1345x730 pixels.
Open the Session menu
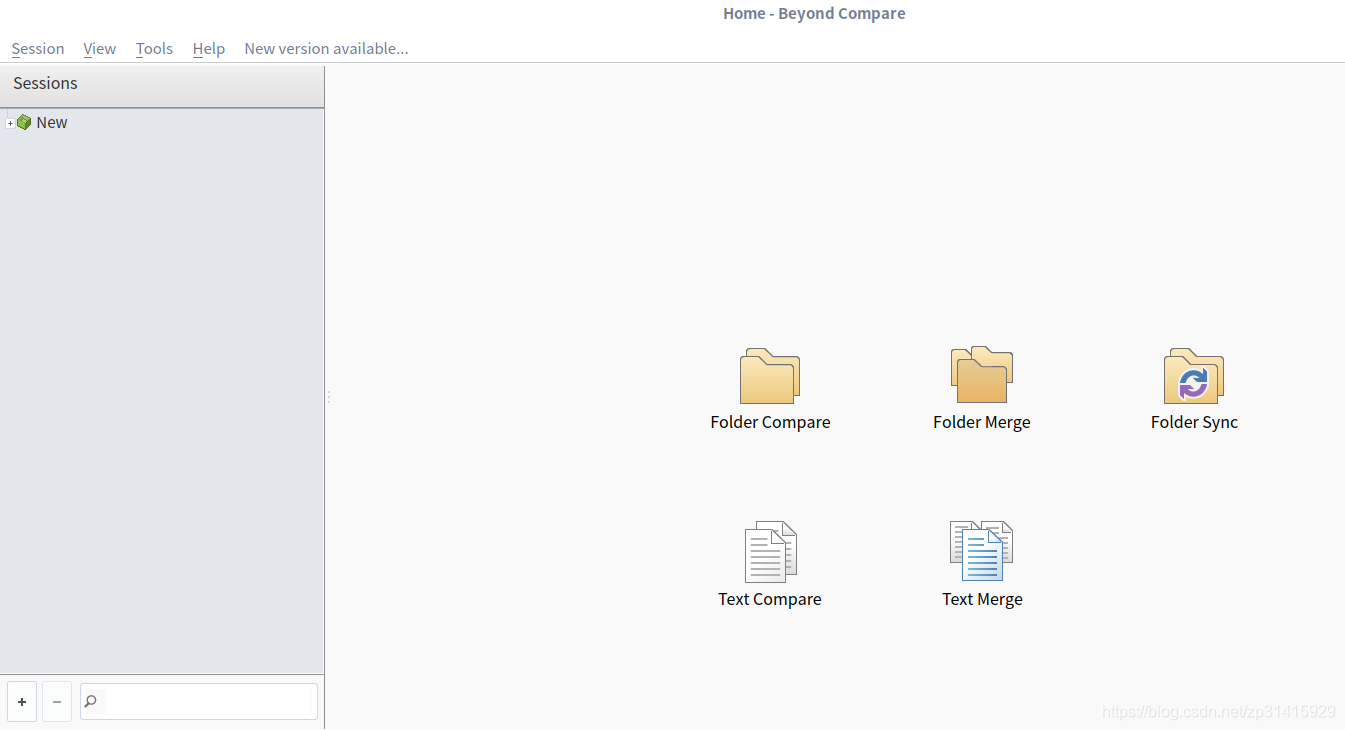pos(38,48)
